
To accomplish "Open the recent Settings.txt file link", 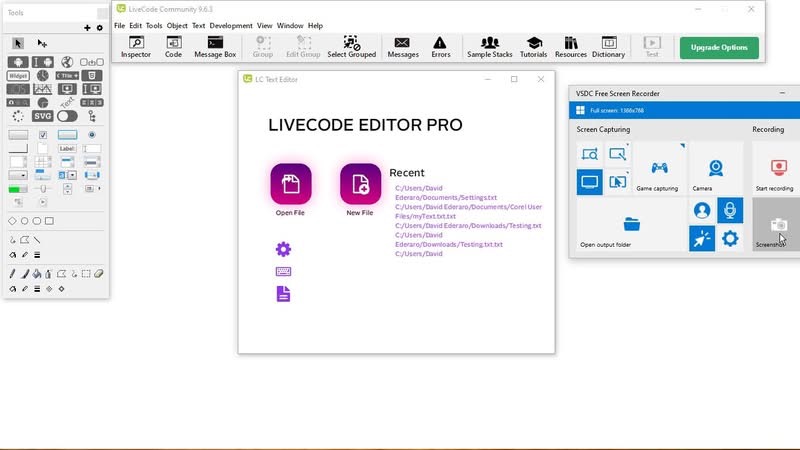I will 446,193.
